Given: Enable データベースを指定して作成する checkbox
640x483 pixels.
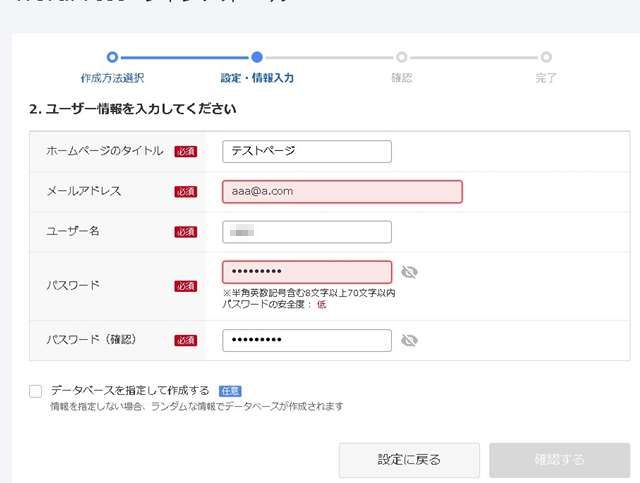Looking at the screenshot, I should click(x=36, y=391).
